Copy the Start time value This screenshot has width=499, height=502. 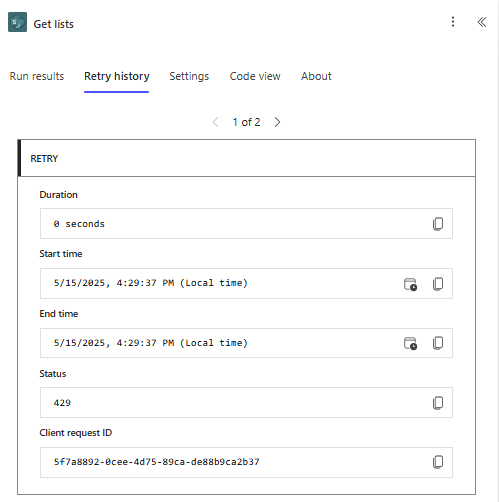[x=438, y=284]
